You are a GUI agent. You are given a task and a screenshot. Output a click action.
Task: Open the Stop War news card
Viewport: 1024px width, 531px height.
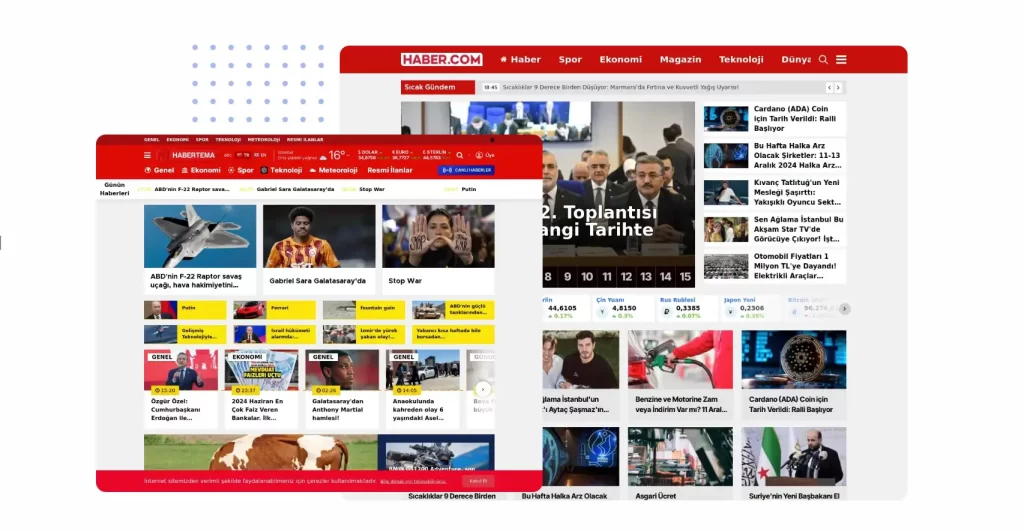(438, 248)
